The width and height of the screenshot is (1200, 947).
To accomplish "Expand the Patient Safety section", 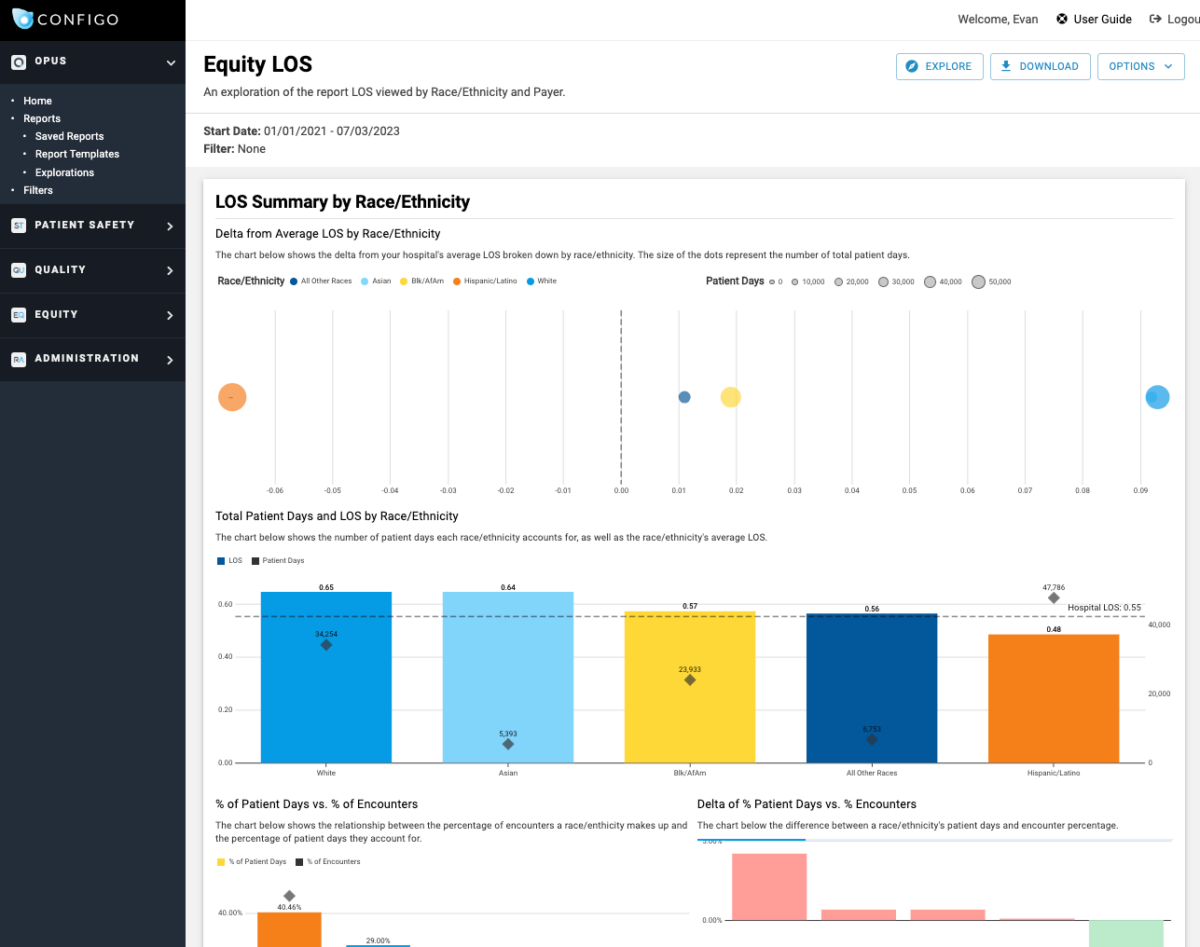I will [170, 226].
